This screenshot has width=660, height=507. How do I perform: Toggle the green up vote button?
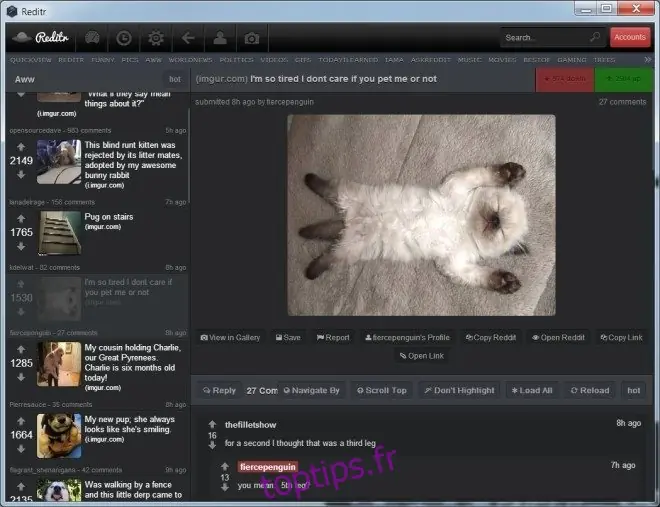pyautogui.click(x=623, y=79)
